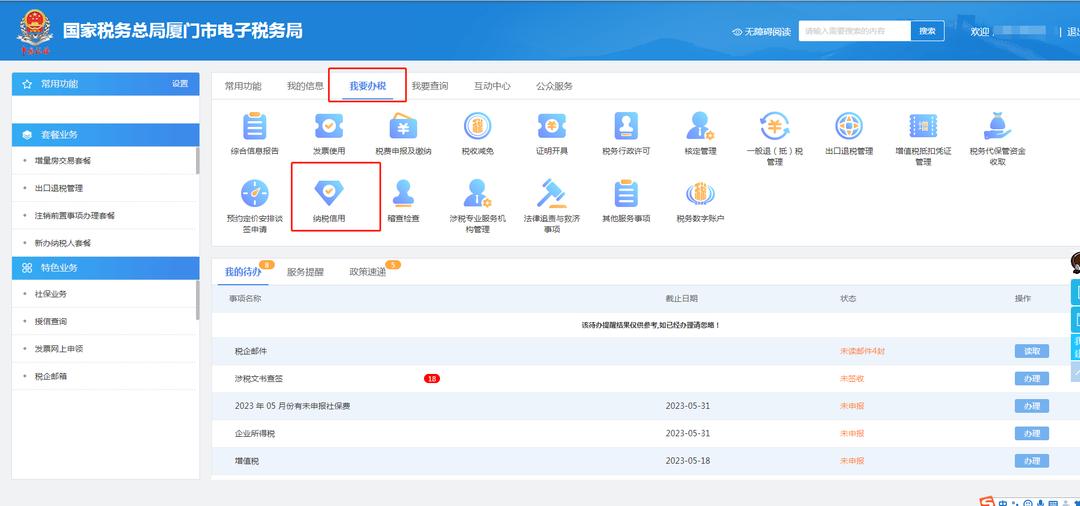Click the 搜索 search button
The width and height of the screenshot is (1080, 506).
pyautogui.click(x=927, y=31)
